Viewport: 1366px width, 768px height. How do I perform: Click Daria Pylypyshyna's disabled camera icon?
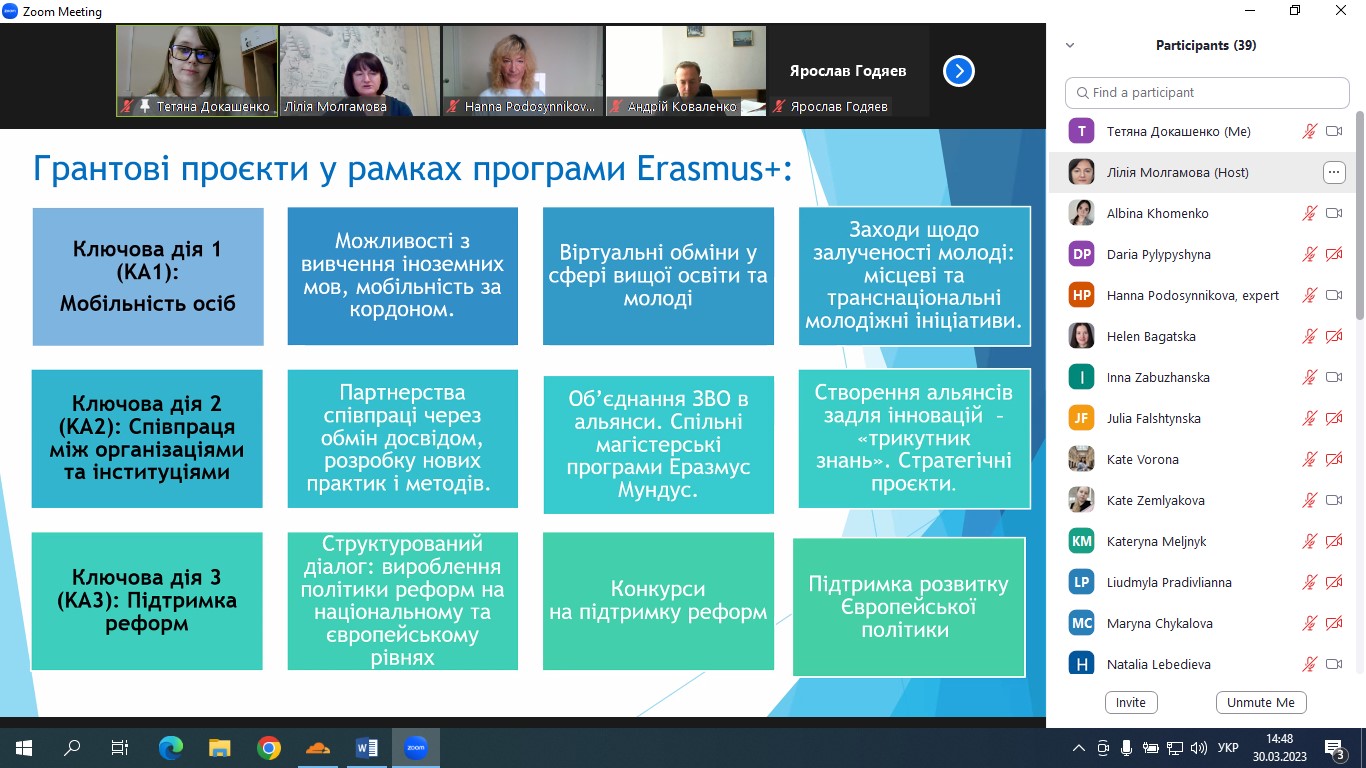coord(1333,254)
